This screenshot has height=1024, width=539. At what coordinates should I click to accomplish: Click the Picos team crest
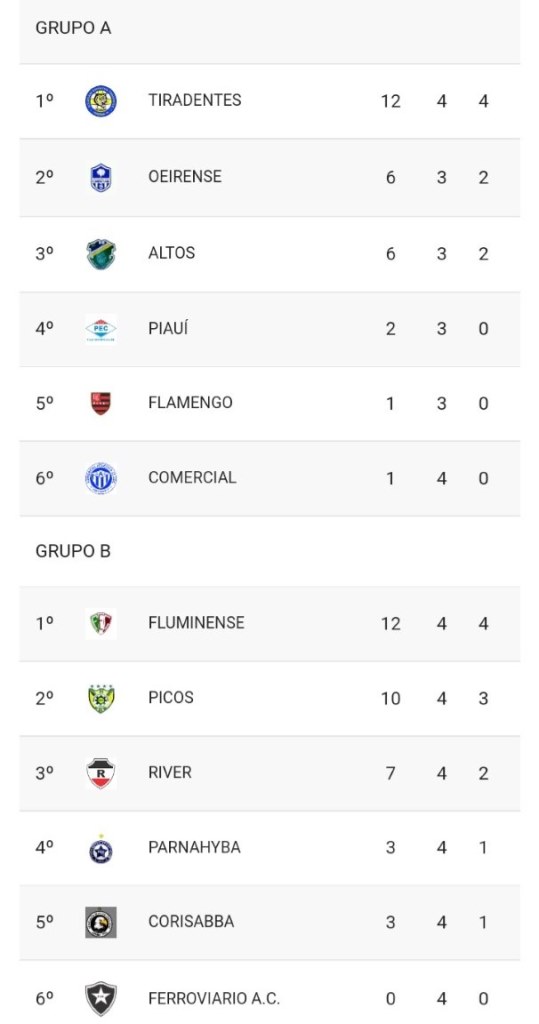101,698
